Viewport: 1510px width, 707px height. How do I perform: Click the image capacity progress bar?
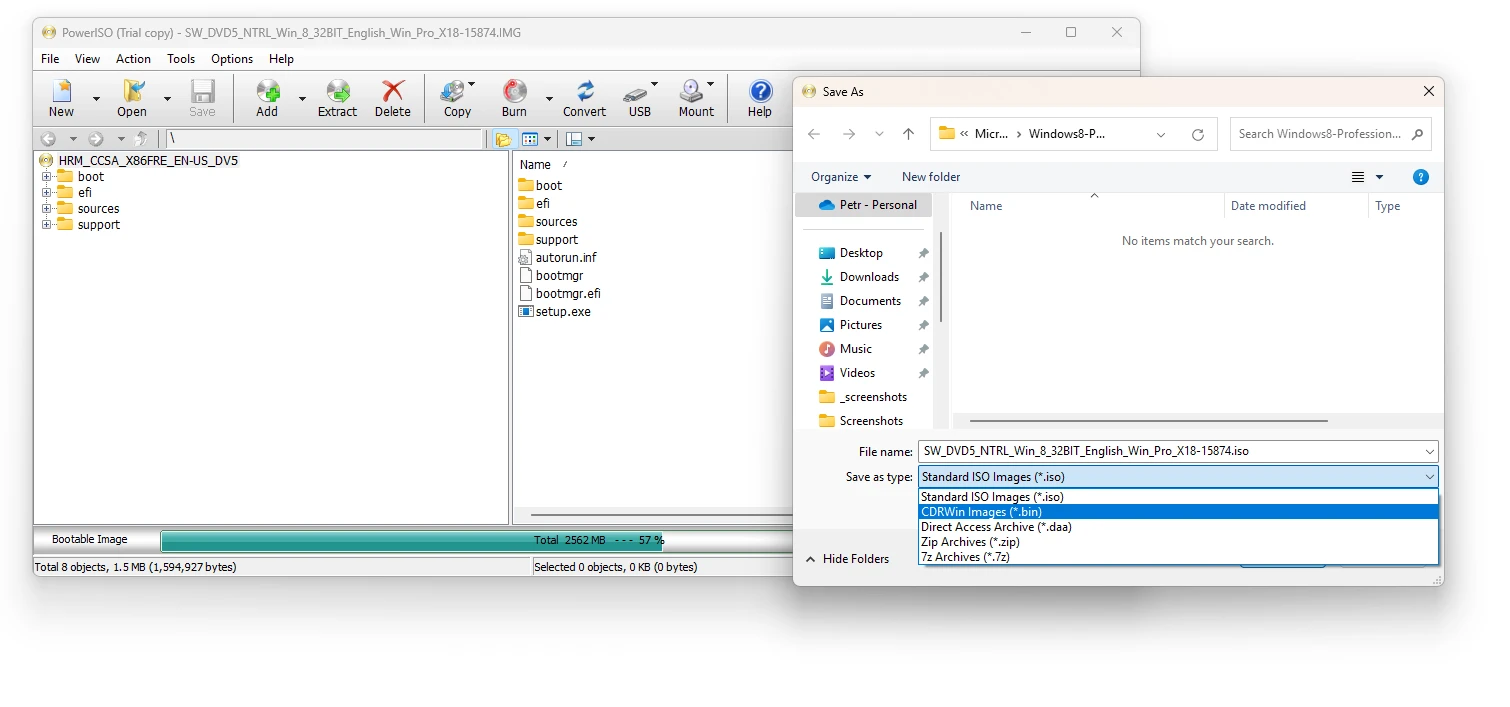coord(478,540)
